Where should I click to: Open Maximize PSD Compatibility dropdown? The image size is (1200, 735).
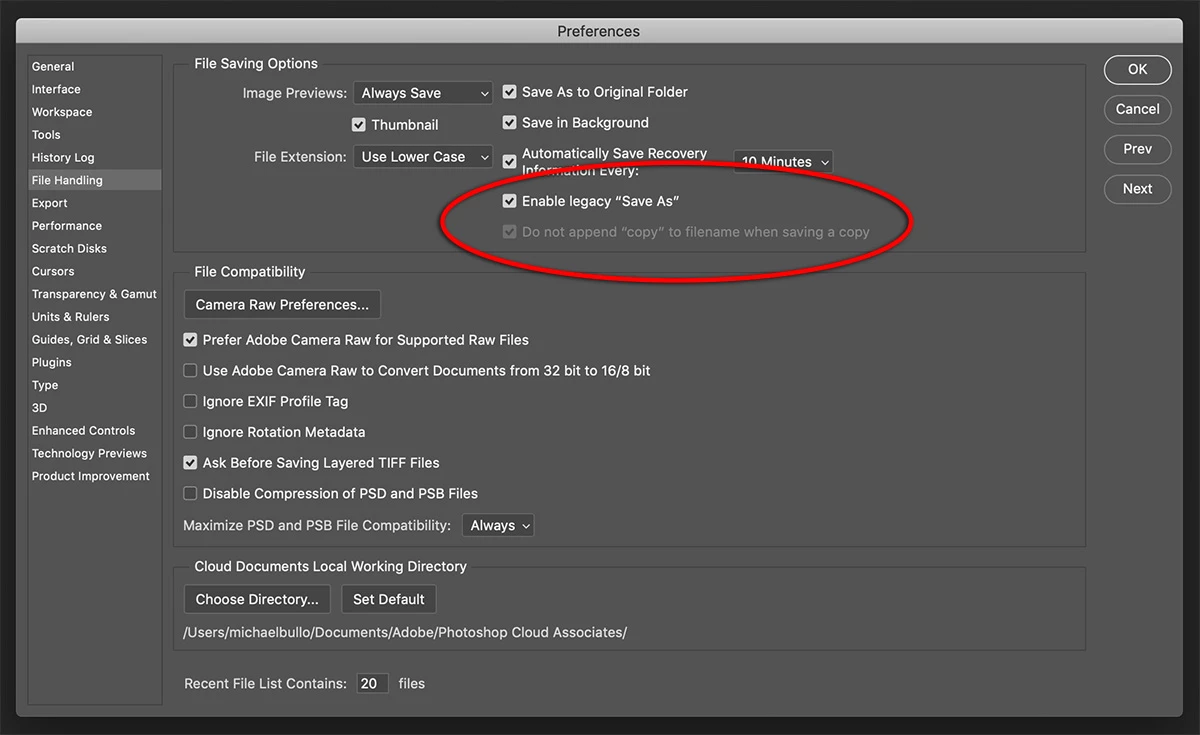pos(498,525)
